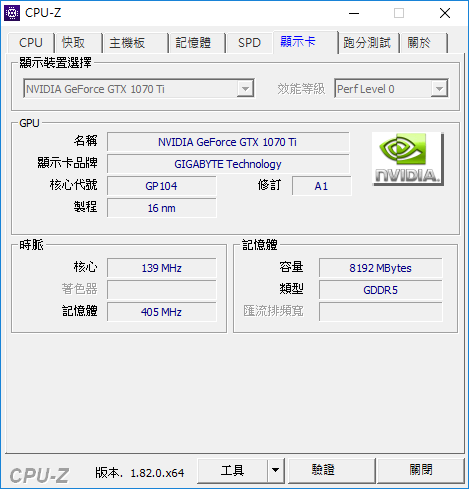
Task: Open the 跑分測試 tab
Action: pos(368,43)
